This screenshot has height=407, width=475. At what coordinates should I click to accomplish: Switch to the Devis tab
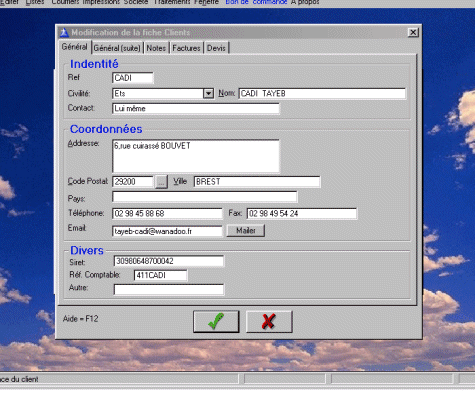pos(216,48)
